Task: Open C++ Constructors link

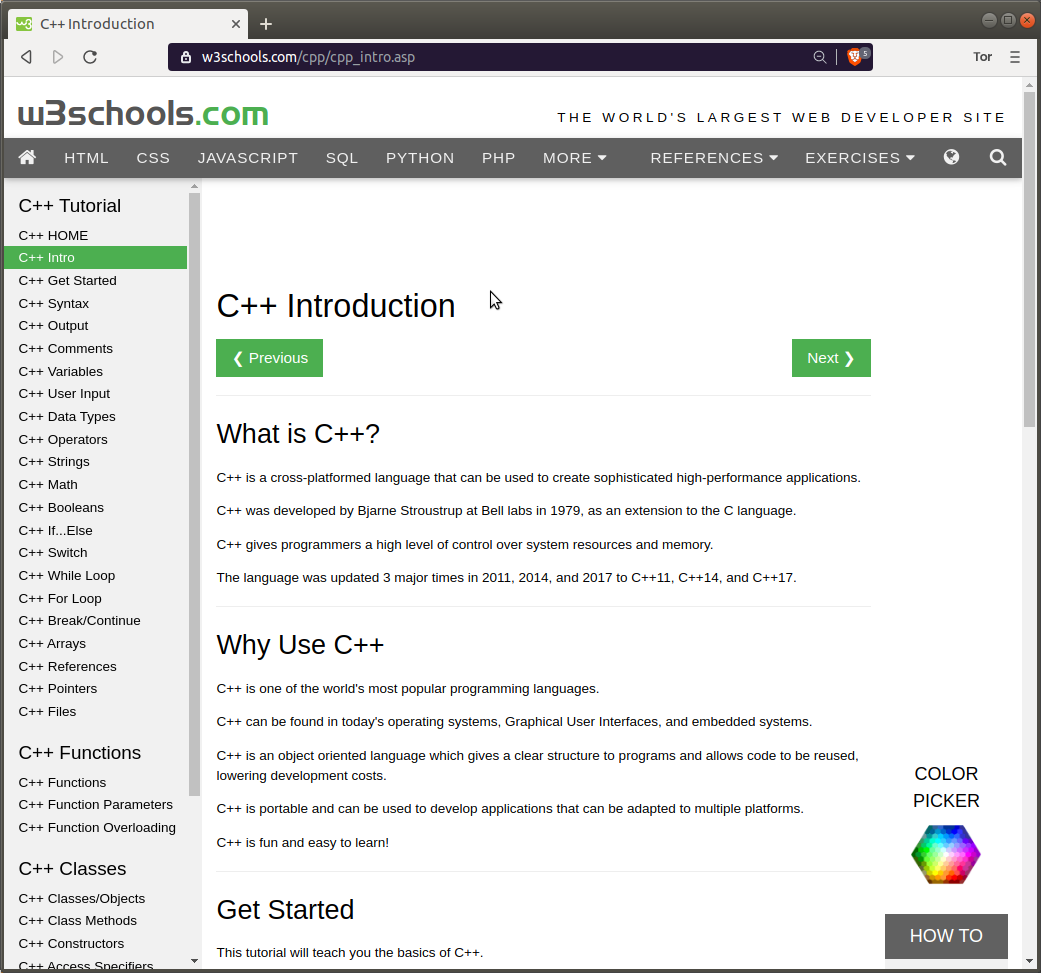Action: coord(71,944)
